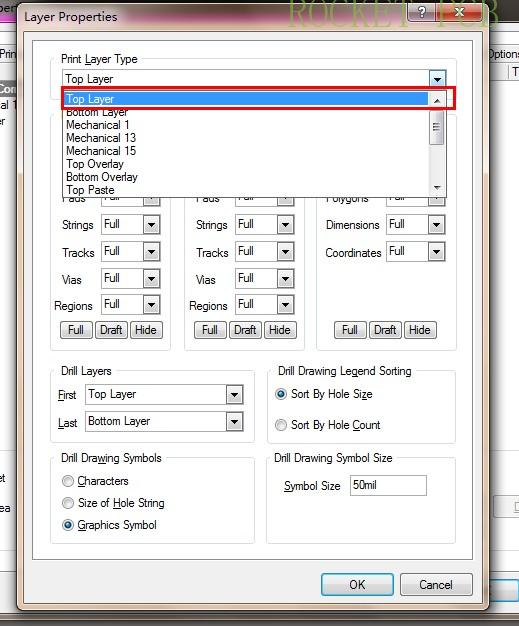
Task: Open middle column Tracks display dropdown
Action: (x=285, y=252)
